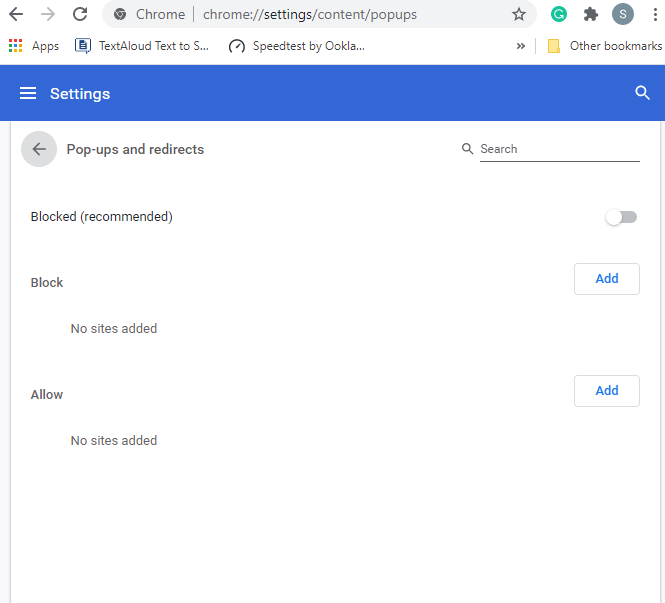Click the Settings search magnifier icon
The width and height of the screenshot is (665, 603).
[642, 93]
